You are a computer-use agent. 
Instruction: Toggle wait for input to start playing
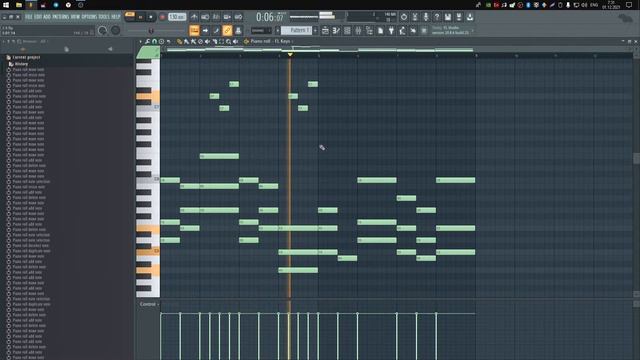pyautogui.click(x=205, y=17)
